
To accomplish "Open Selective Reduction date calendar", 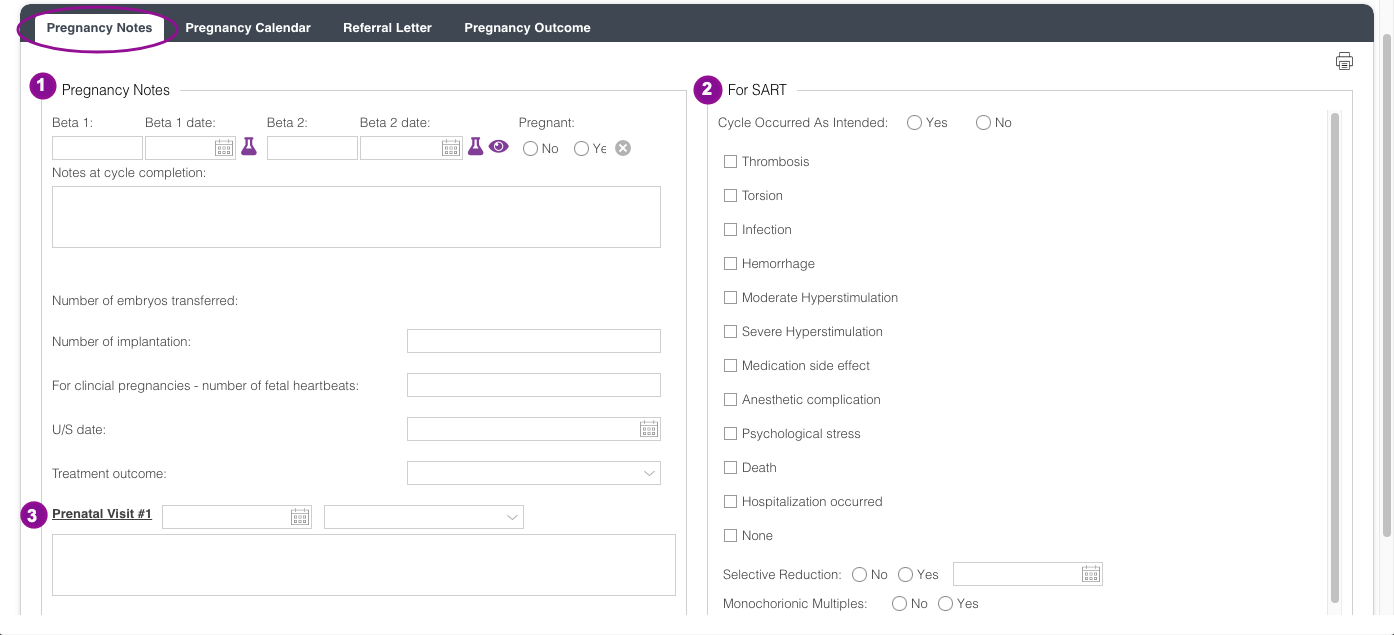I will (1091, 574).
